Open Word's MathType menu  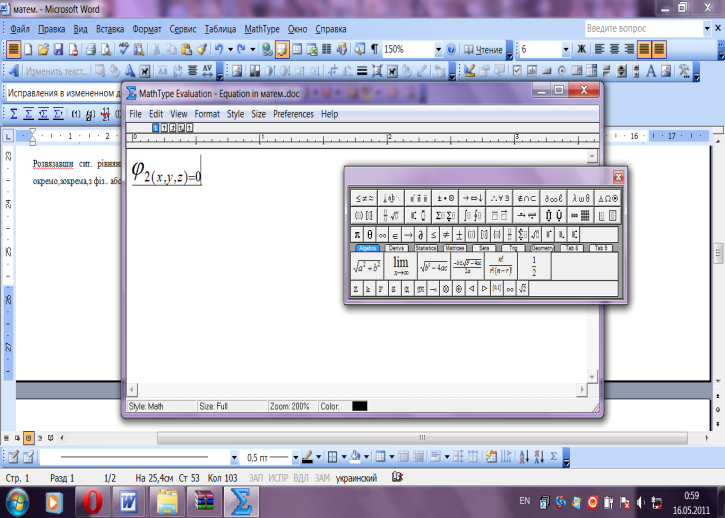[x=262, y=29]
